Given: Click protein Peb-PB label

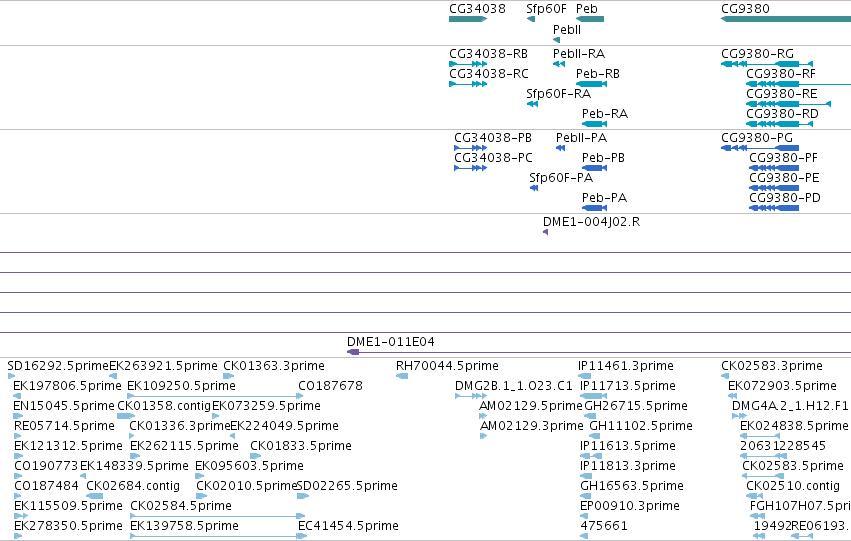Looking at the screenshot, I should [x=603, y=158].
